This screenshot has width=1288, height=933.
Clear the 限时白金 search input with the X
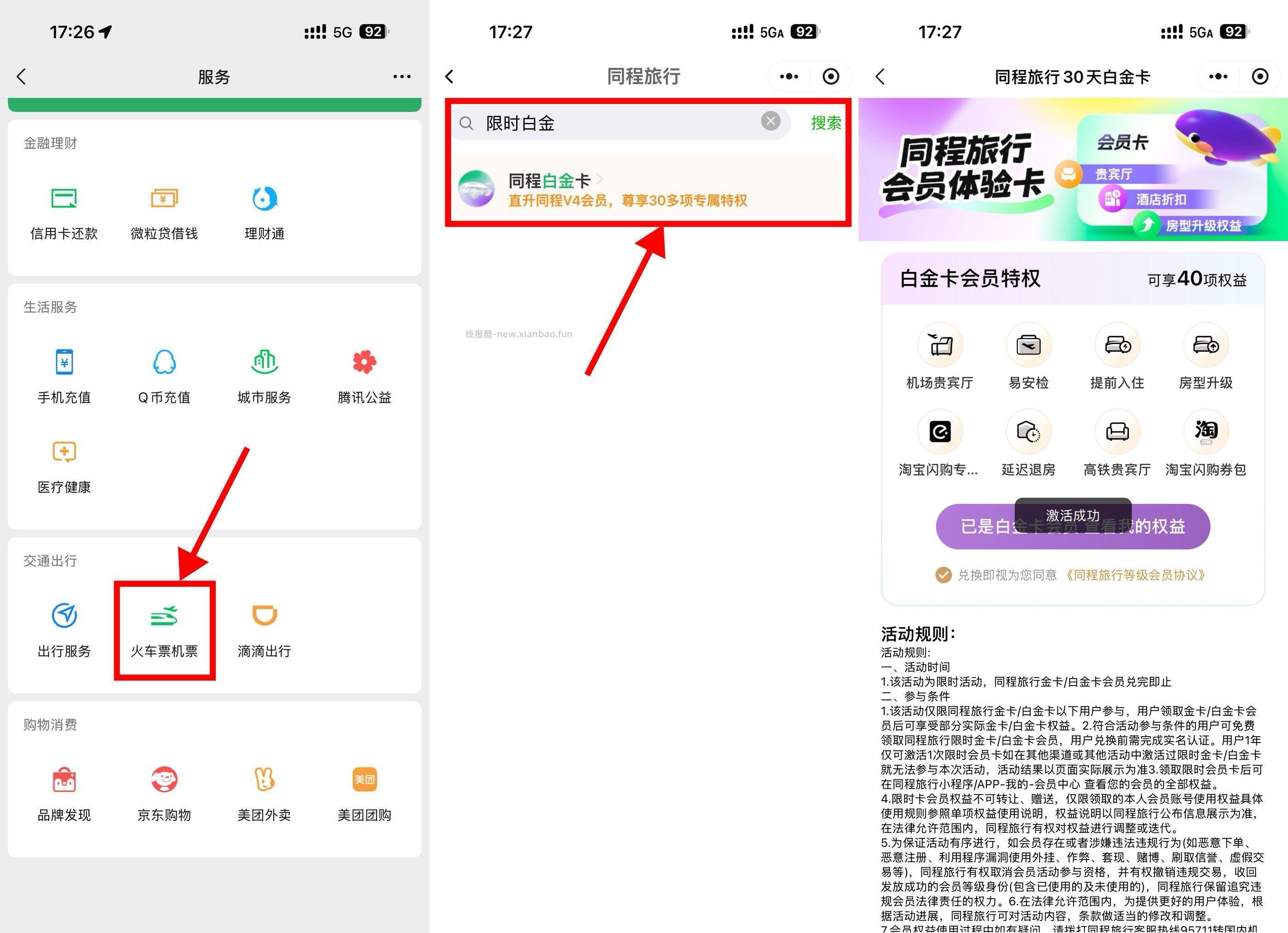point(770,121)
